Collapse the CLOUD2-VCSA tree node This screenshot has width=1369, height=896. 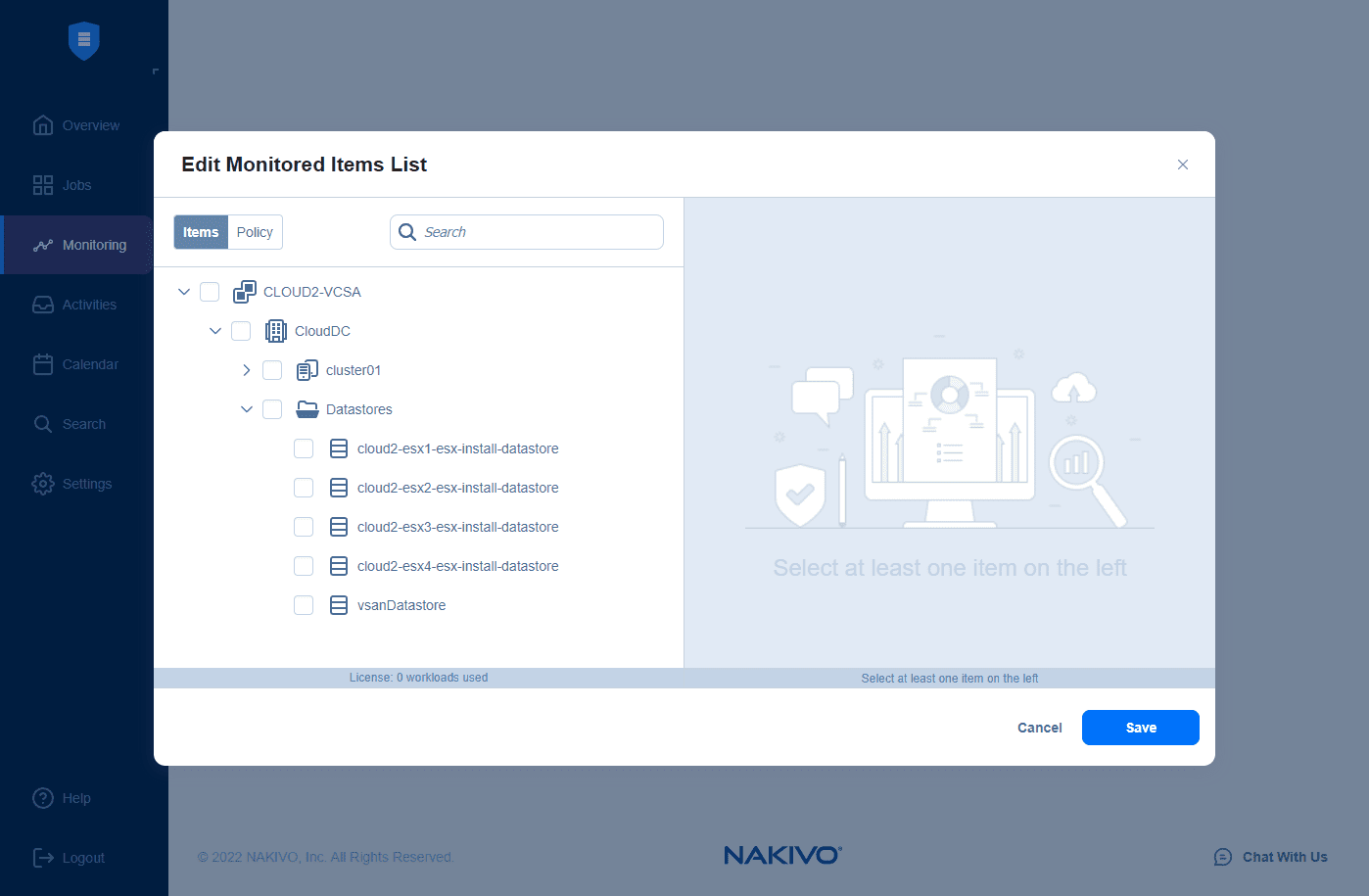(x=184, y=292)
